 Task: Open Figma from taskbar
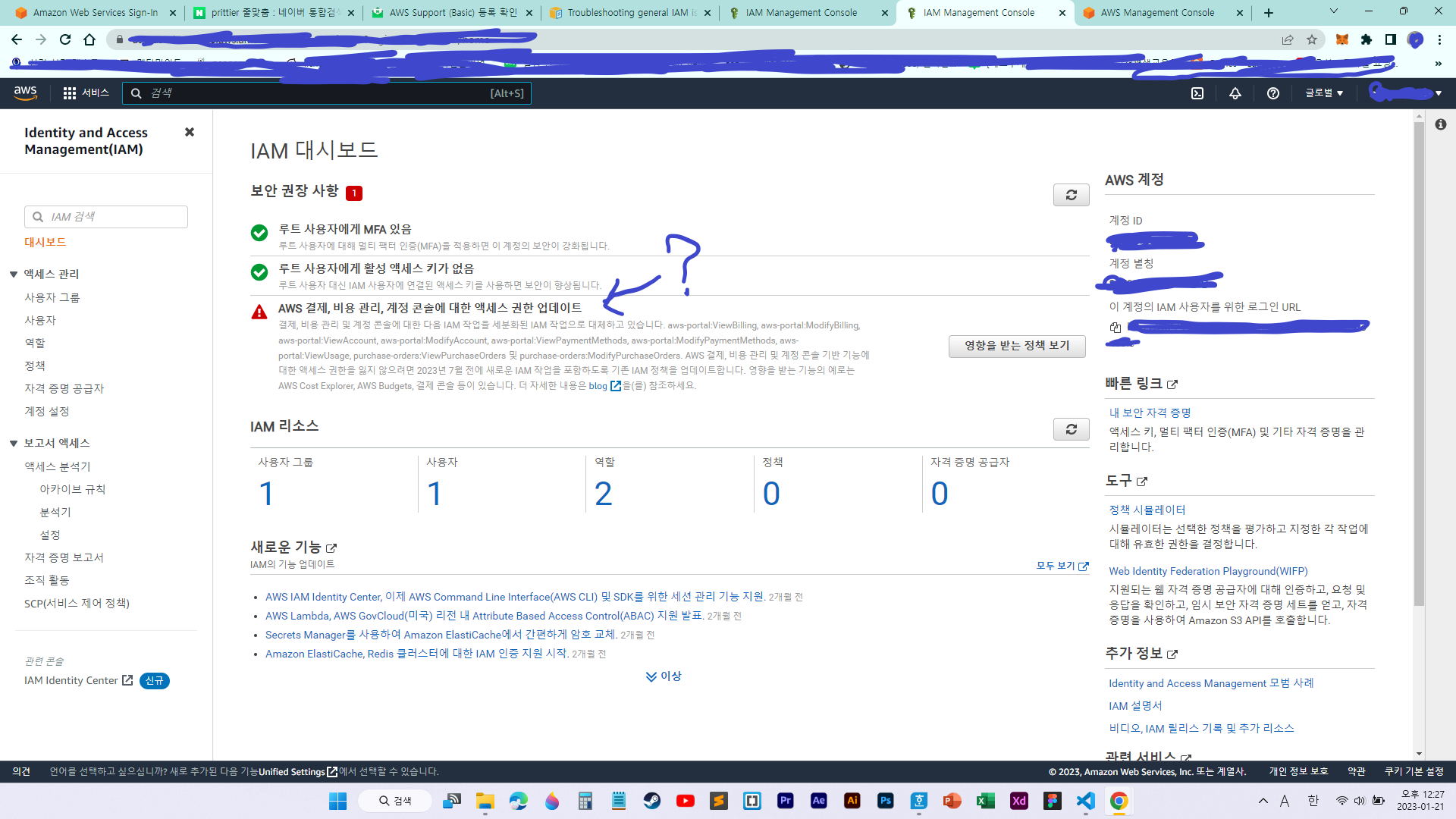click(x=1053, y=801)
